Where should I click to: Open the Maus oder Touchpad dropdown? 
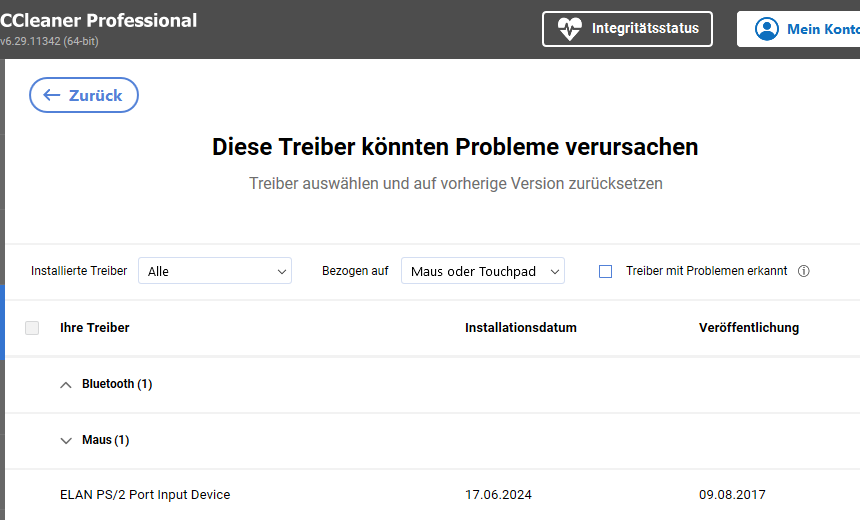(482, 271)
